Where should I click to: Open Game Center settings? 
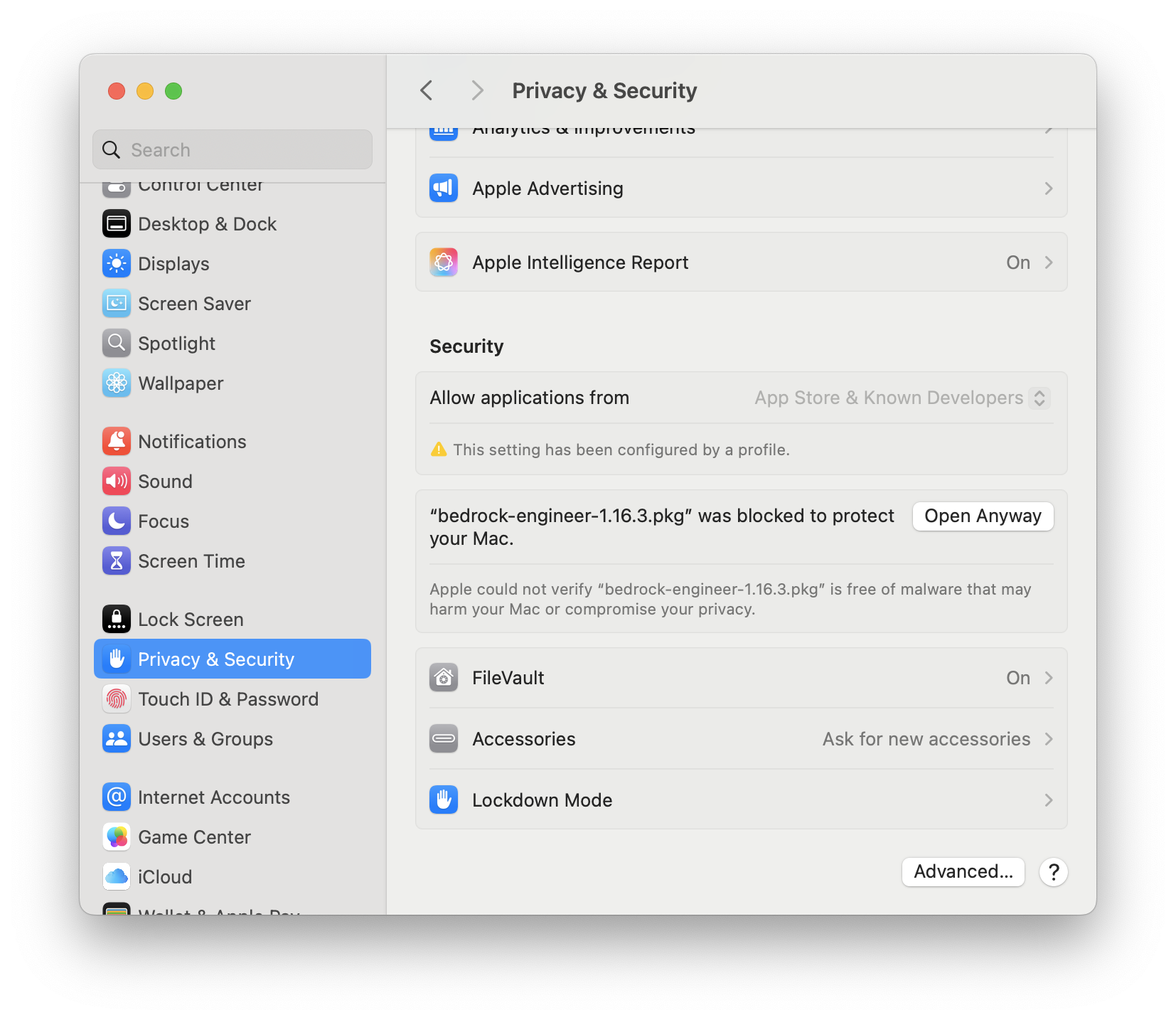pos(194,836)
